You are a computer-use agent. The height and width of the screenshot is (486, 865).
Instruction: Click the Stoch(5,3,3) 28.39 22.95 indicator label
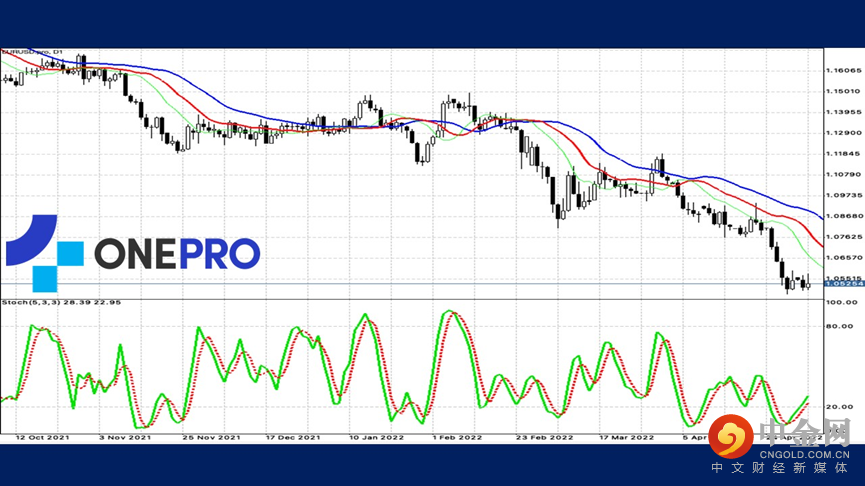(x=61, y=302)
